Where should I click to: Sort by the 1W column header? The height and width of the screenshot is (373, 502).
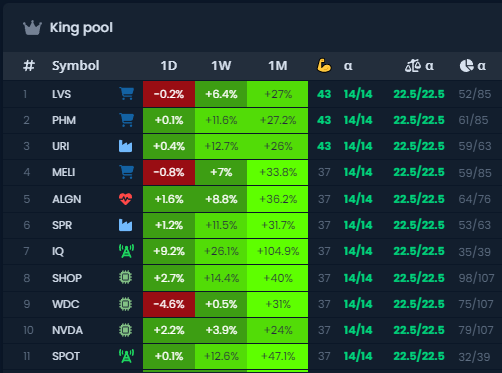pos(221,66)
